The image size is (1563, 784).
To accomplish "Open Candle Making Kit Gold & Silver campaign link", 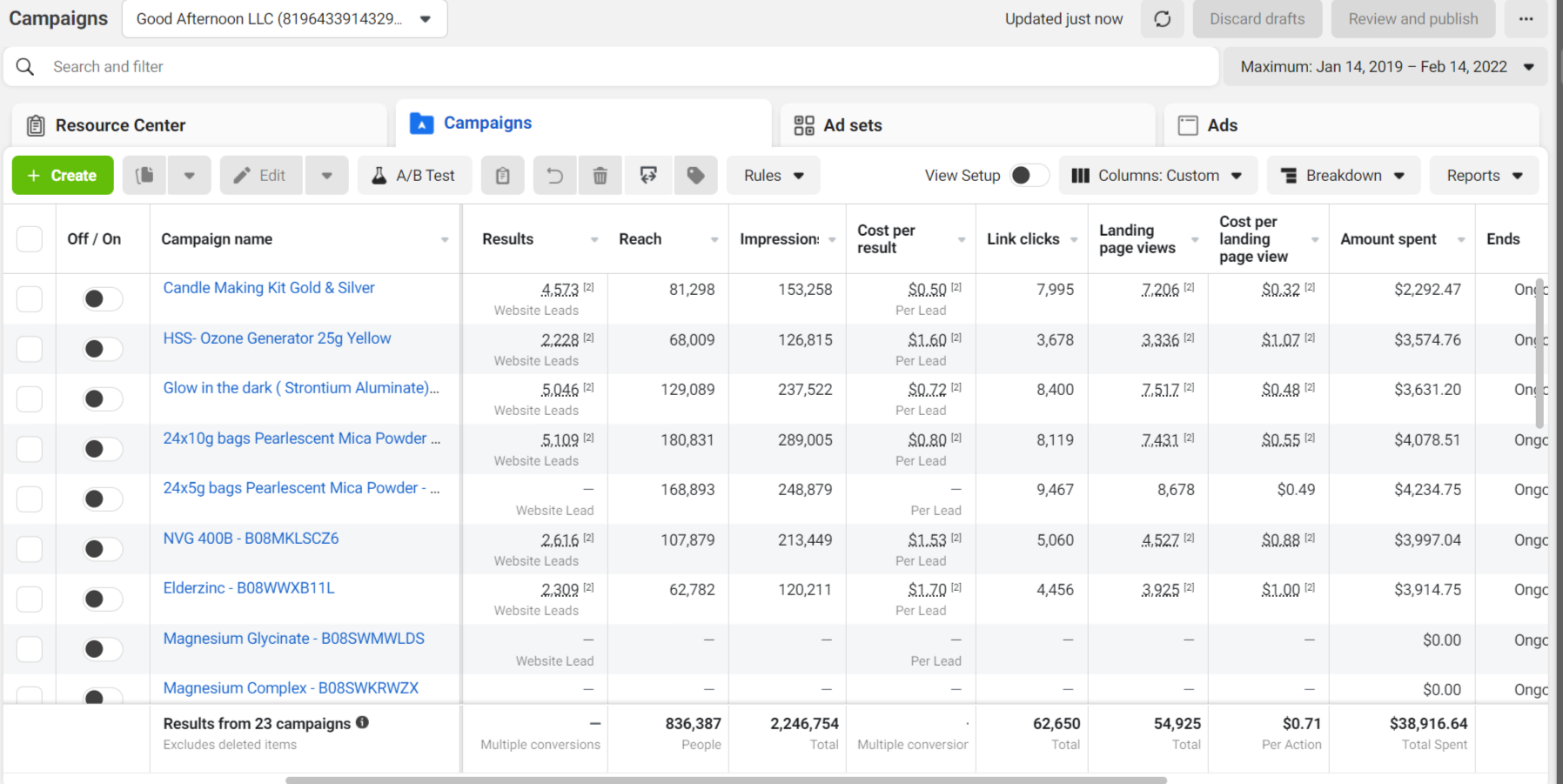I will 269,288.
